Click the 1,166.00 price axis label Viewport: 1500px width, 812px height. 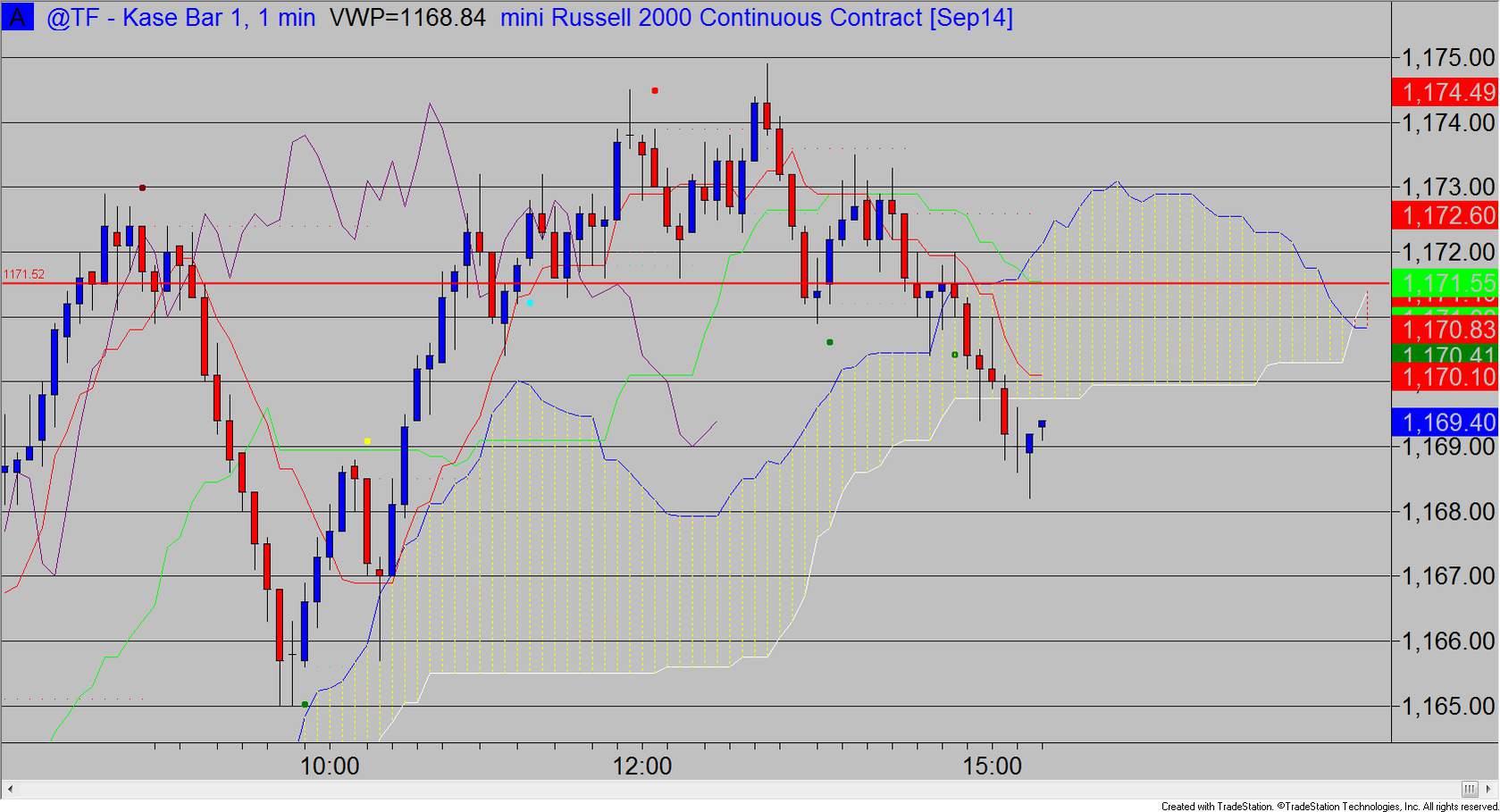1448,641
